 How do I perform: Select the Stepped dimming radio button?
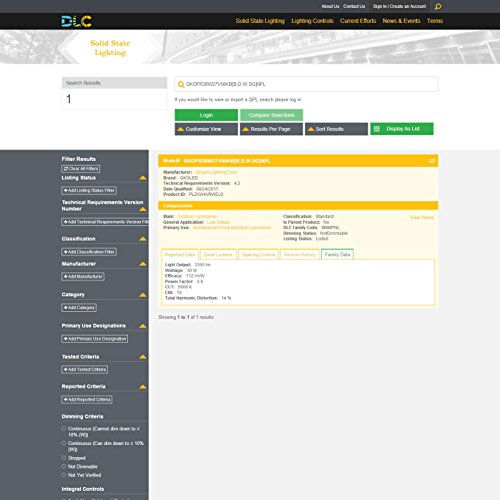pyautogui.click(x=64, y=458)
